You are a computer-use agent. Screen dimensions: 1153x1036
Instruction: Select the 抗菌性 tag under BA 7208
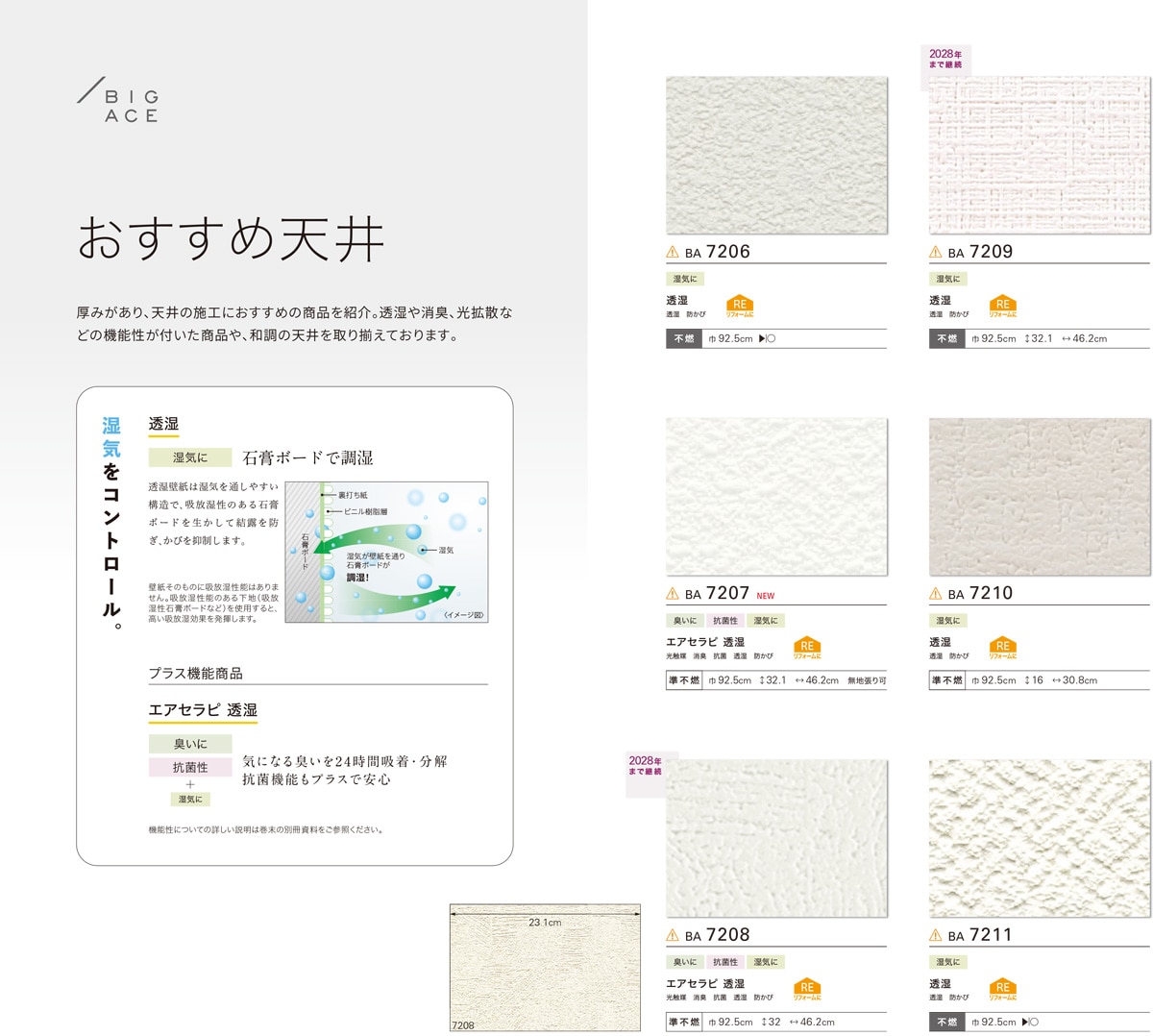pos(725,962)
